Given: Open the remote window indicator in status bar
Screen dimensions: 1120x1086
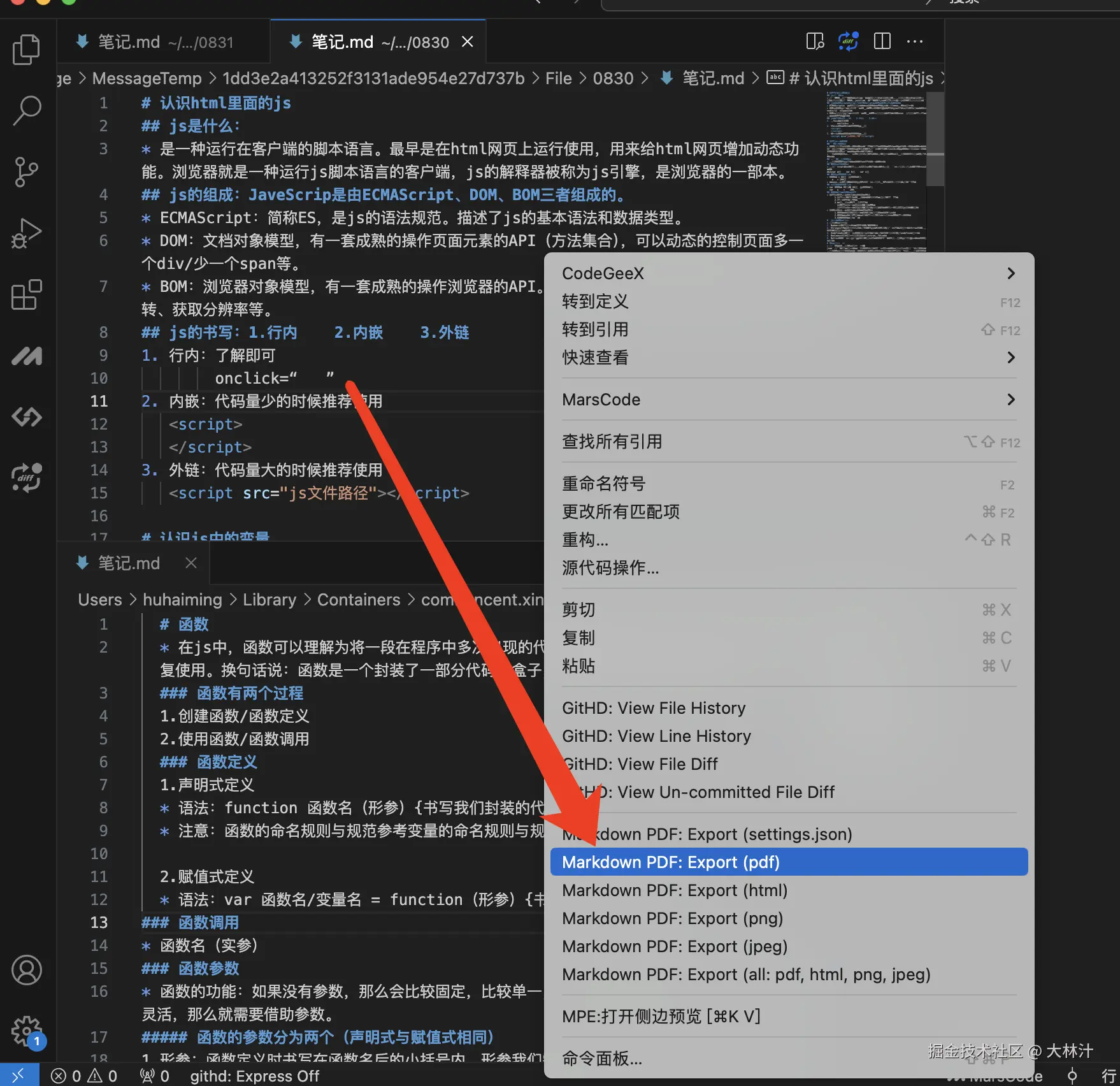Looking at the screenshot, I should point(19,1075).
